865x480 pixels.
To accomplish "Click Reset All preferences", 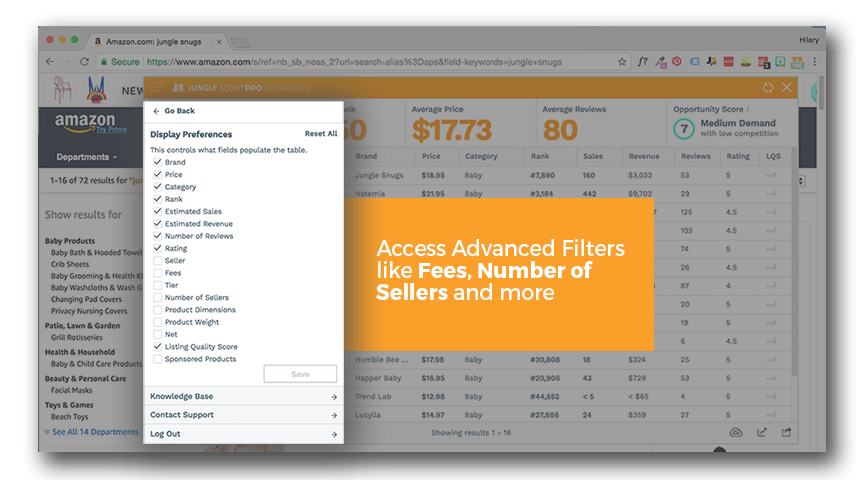I will 321,134.
